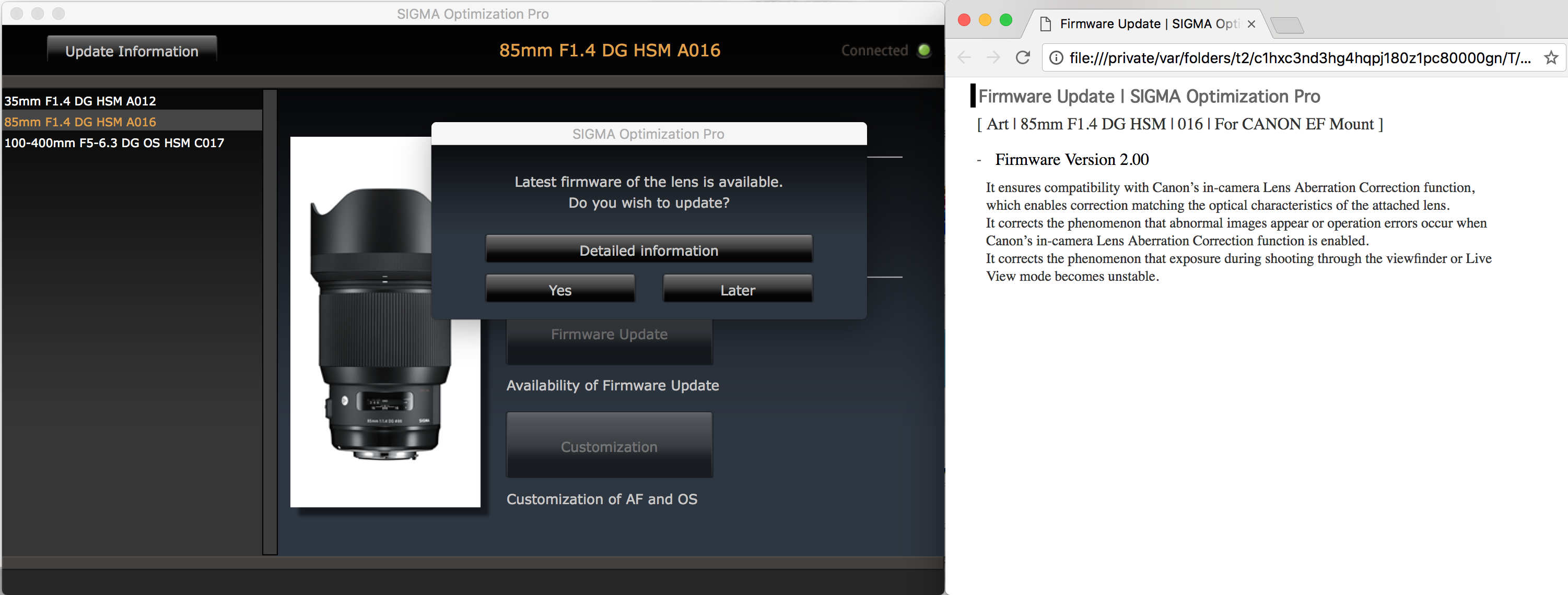
Task: Select 35mm F1.4 DG HSM A012 lens
Action: [x=132, y=100]
